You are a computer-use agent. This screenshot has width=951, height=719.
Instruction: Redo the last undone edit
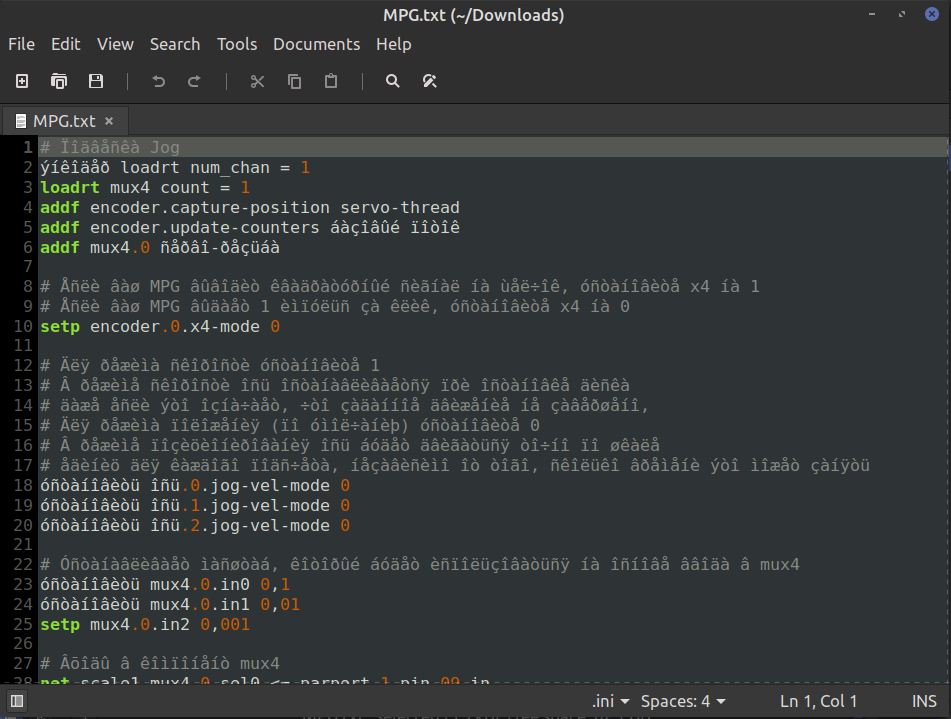[x=194, y=81]
